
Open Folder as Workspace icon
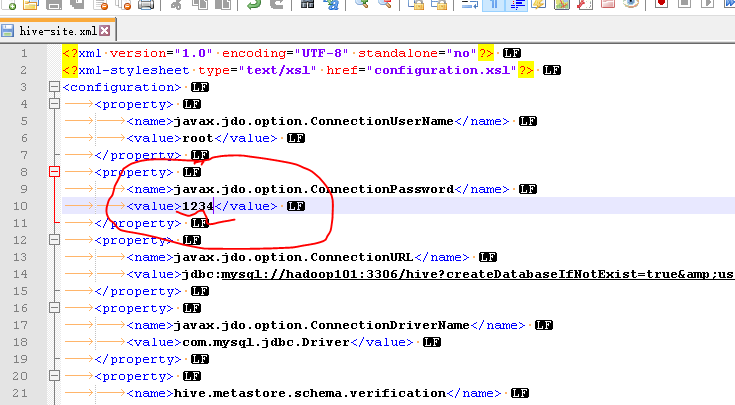tap(608, 4)
